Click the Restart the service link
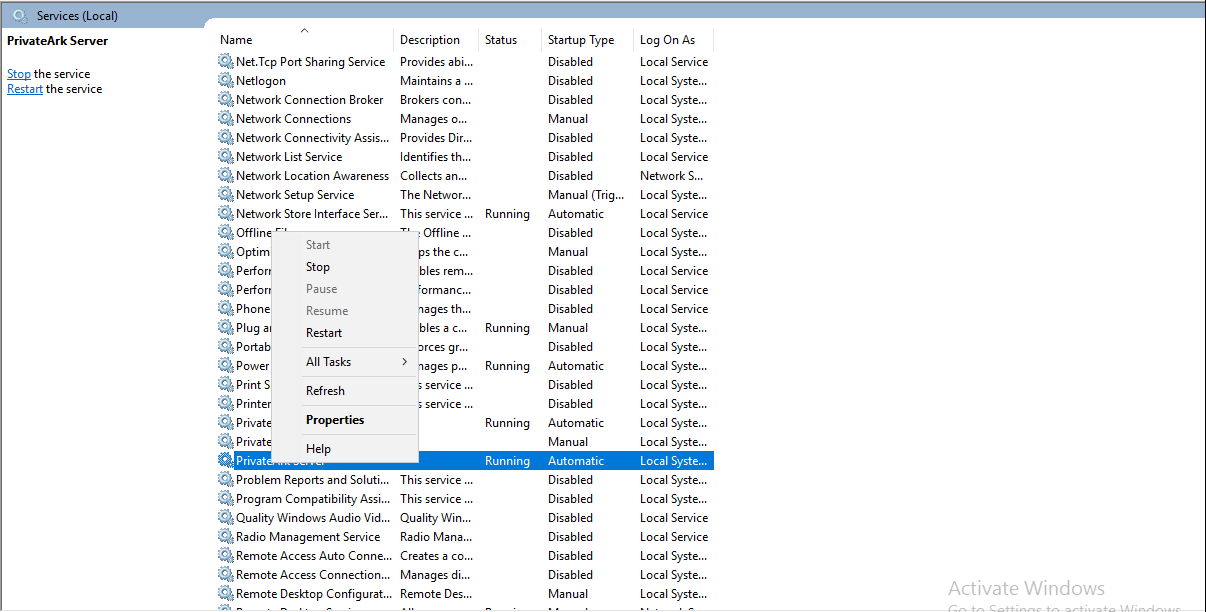 click(24, 88)
